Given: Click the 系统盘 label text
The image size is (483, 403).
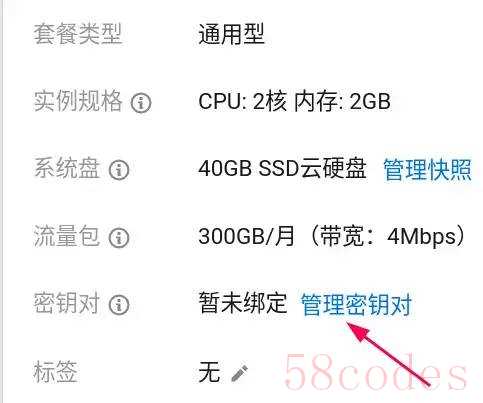Looking at the screenshot, I should pos(67,169).
